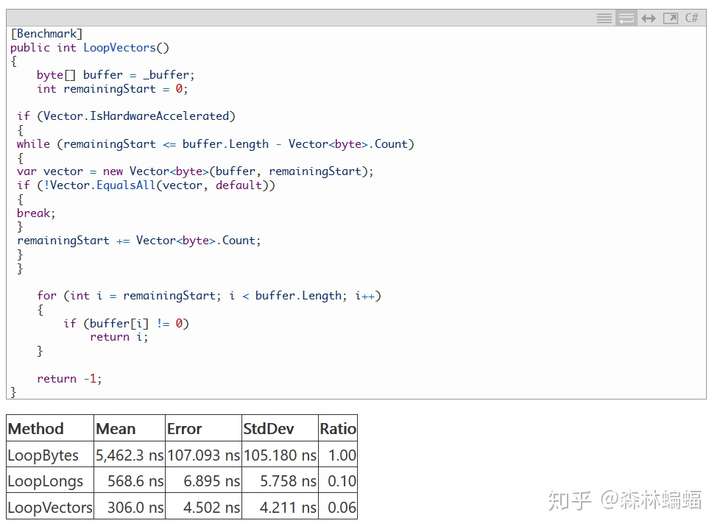This screenshot has width=720, height=529.
Task: Select the LoopBytes row cell
Action: [43, 455]
